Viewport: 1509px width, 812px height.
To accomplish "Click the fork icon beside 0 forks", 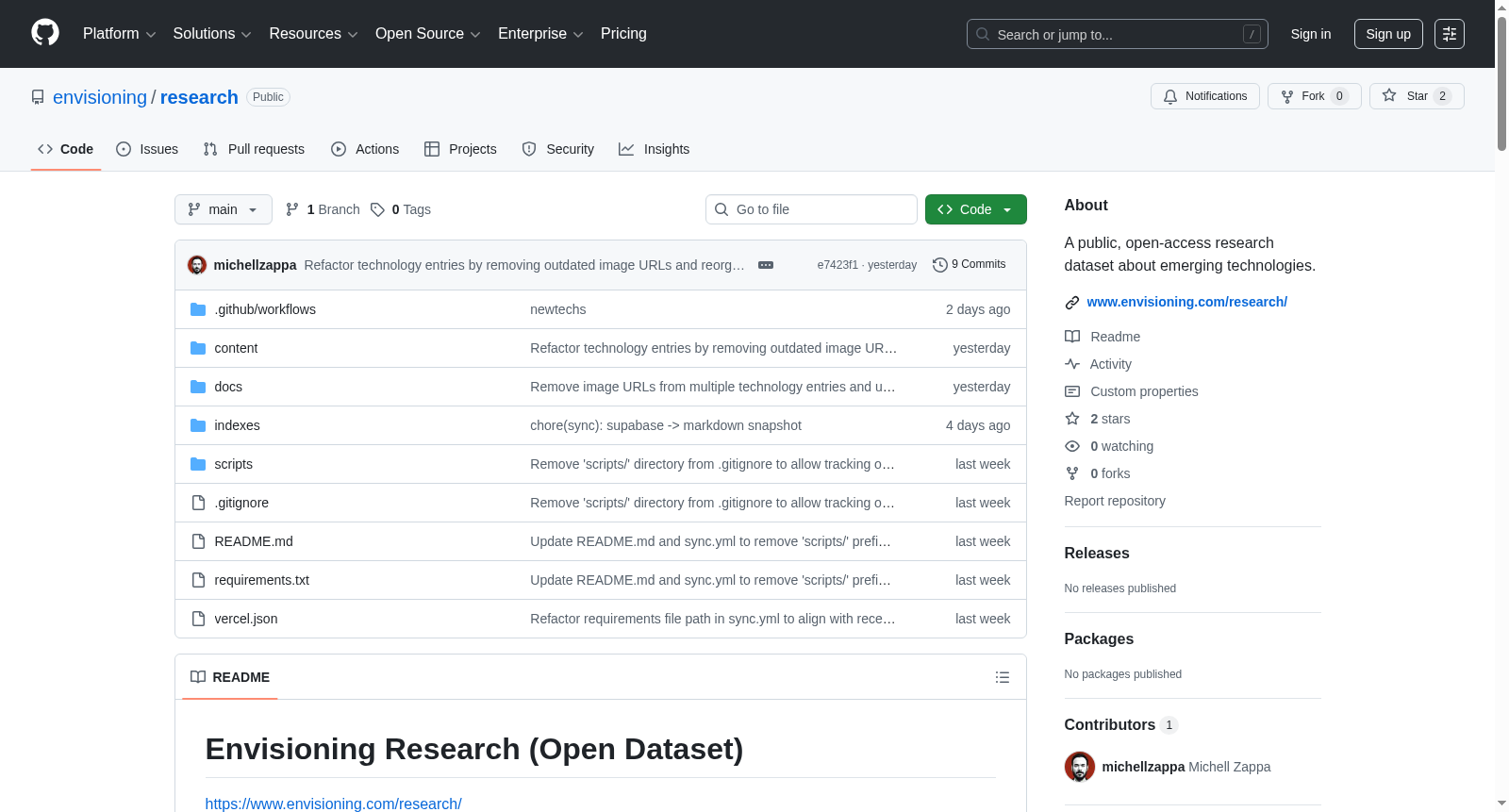I will (x=1072, y=473).
